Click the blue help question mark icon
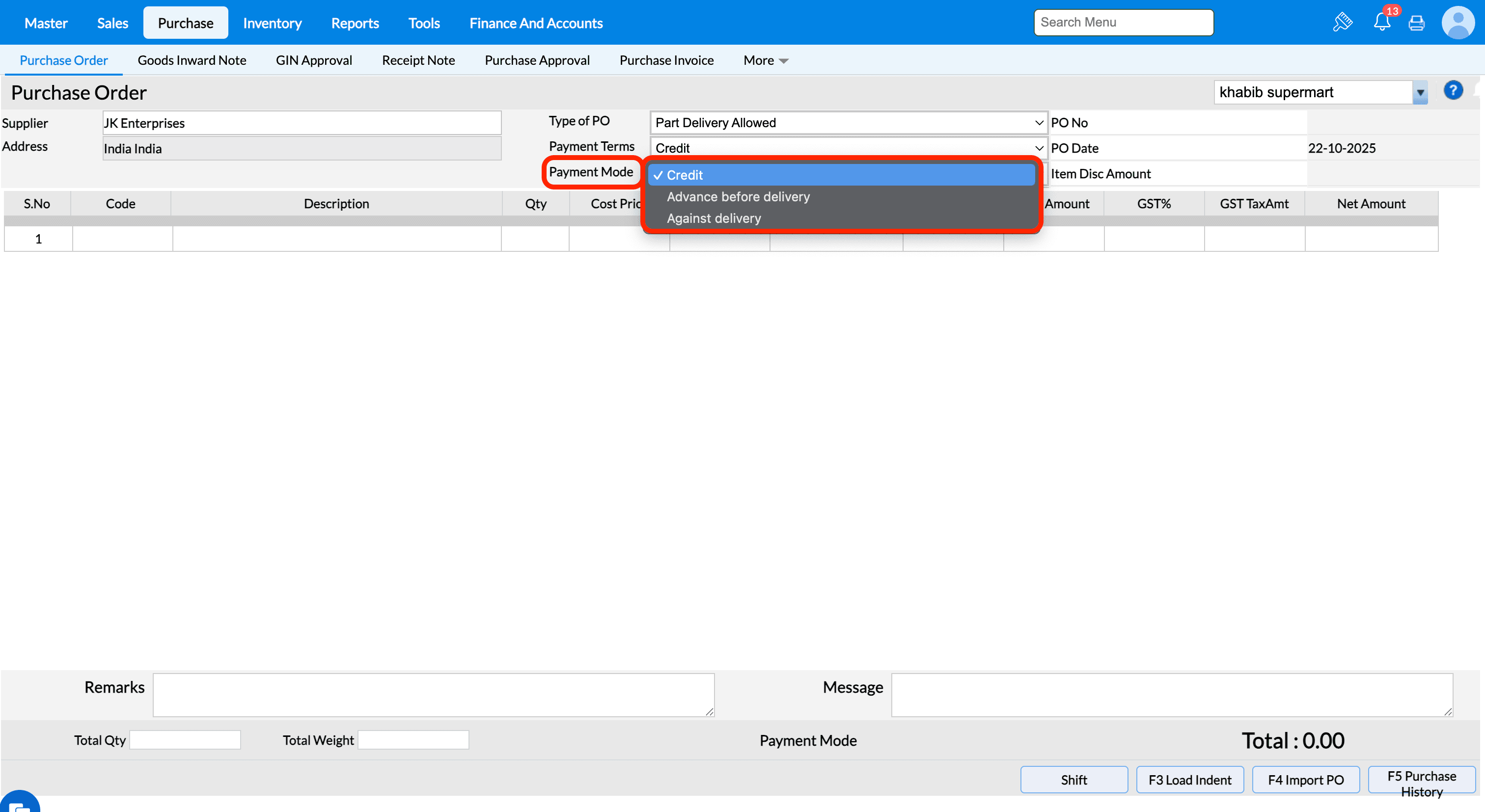 tap(1453, 90)
